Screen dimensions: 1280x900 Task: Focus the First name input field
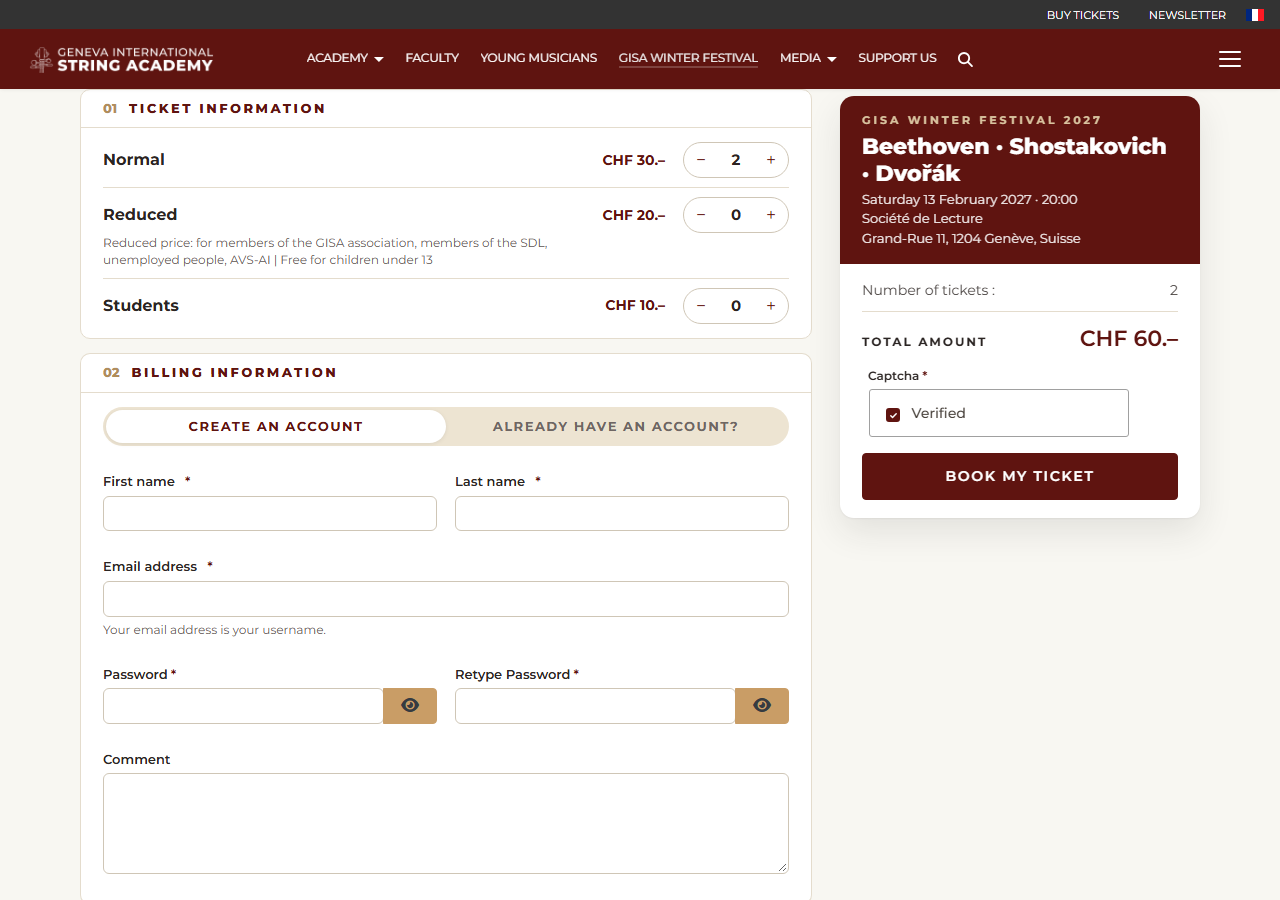(x=270, y=513)
